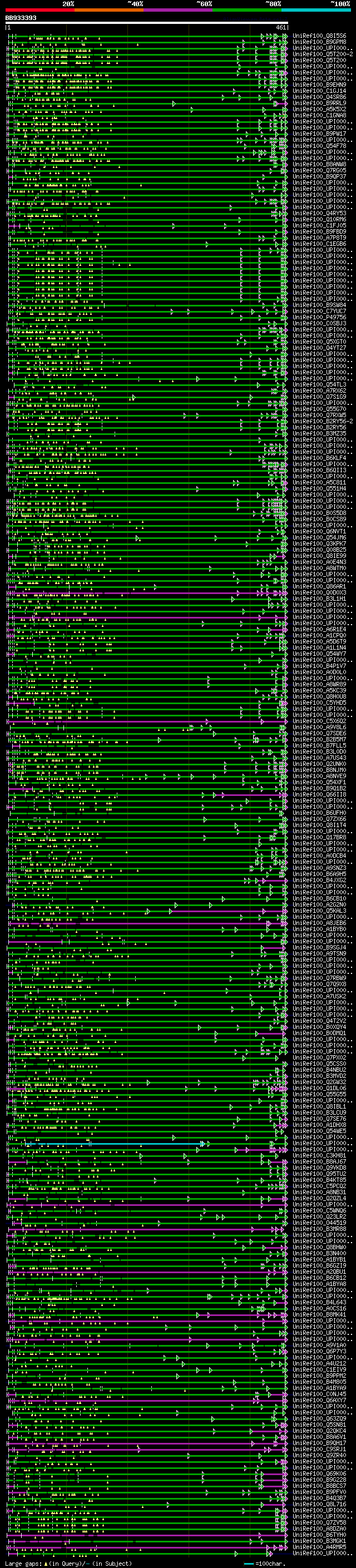Image resolution: width=356 pixels, height=1568 pixels.
Task: Select the UniRef100_B4JXG2 entry
Action: coord(319,880)
